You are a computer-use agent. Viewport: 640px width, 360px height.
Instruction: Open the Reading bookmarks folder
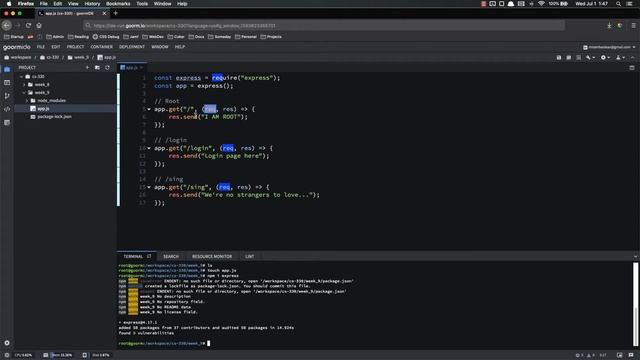click(78, 37)
